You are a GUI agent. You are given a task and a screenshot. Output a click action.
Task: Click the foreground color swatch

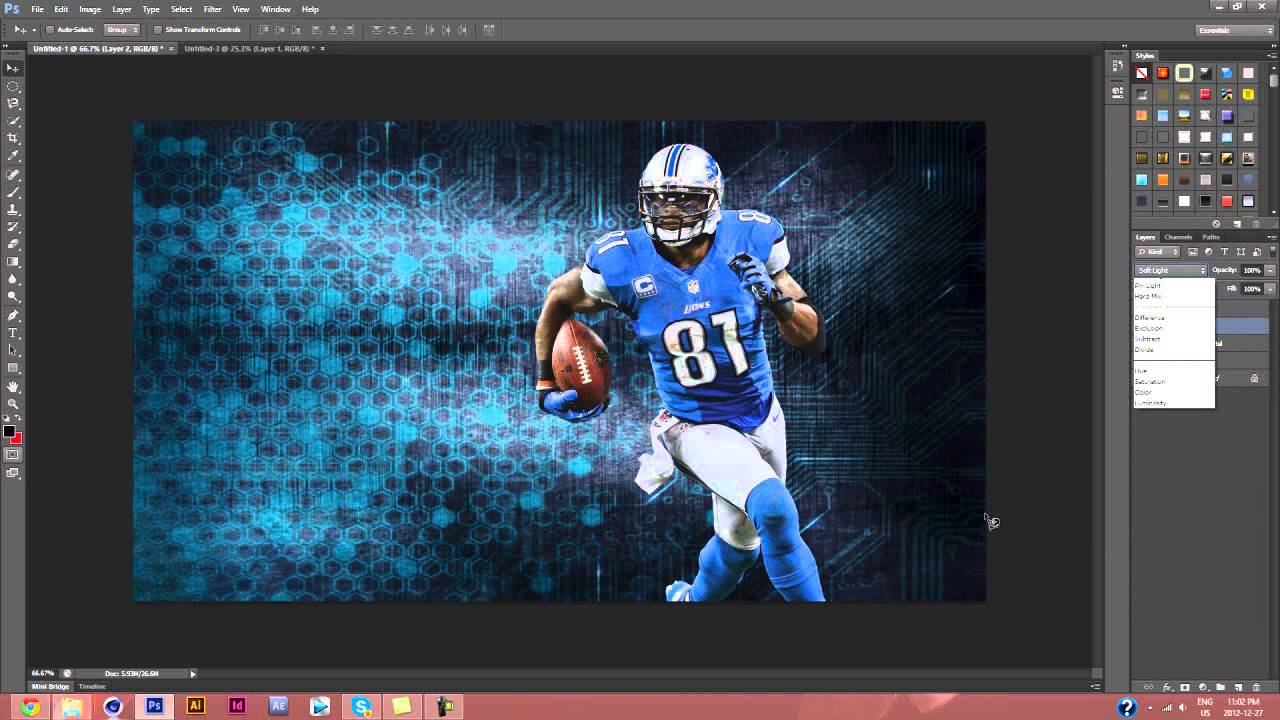(11, 432)
